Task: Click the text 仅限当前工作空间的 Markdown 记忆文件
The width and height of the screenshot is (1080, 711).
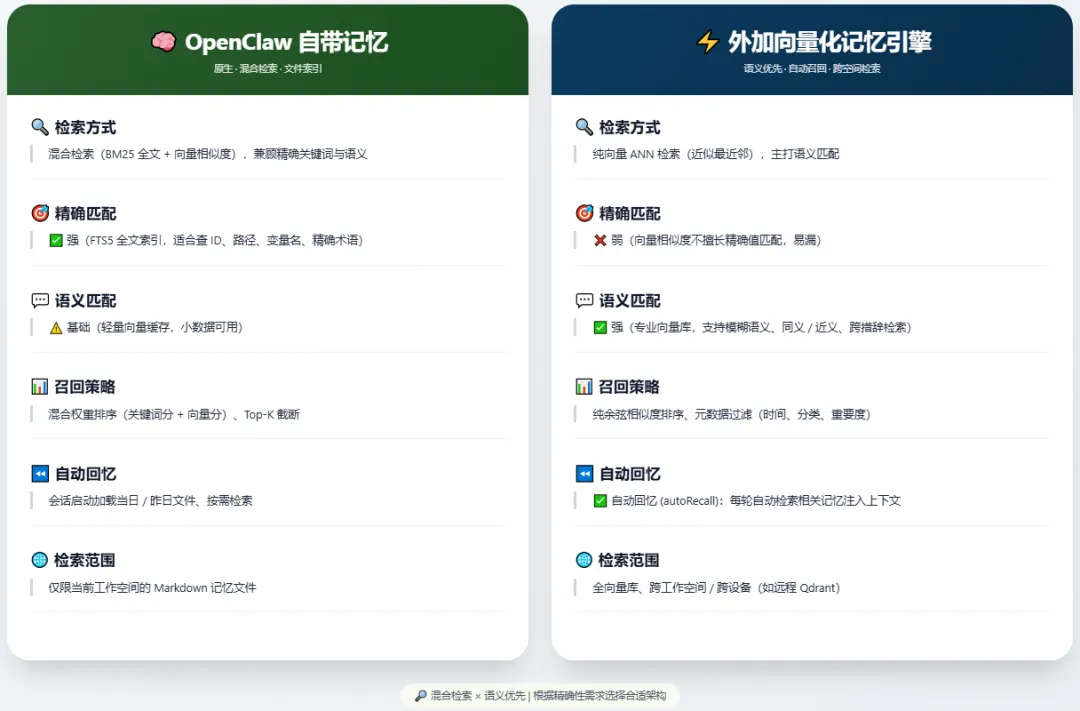Action: click(152, 588)
